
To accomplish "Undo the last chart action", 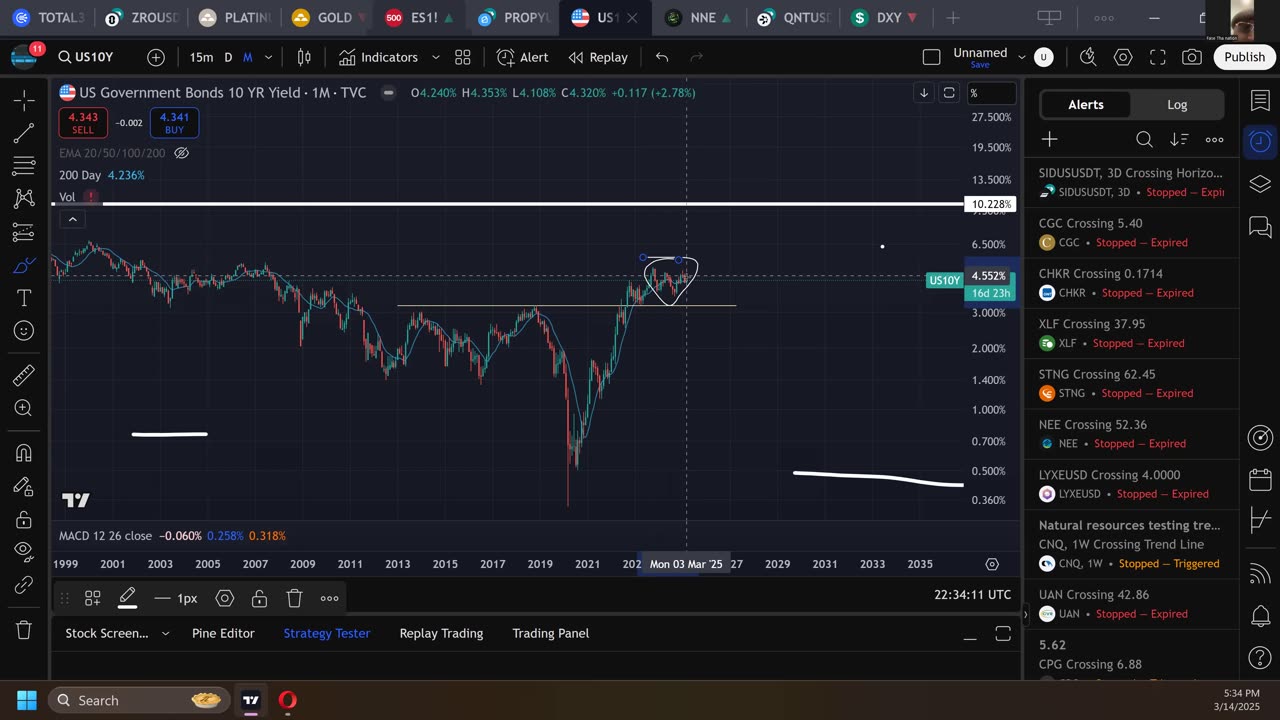I will pos(662,57).
